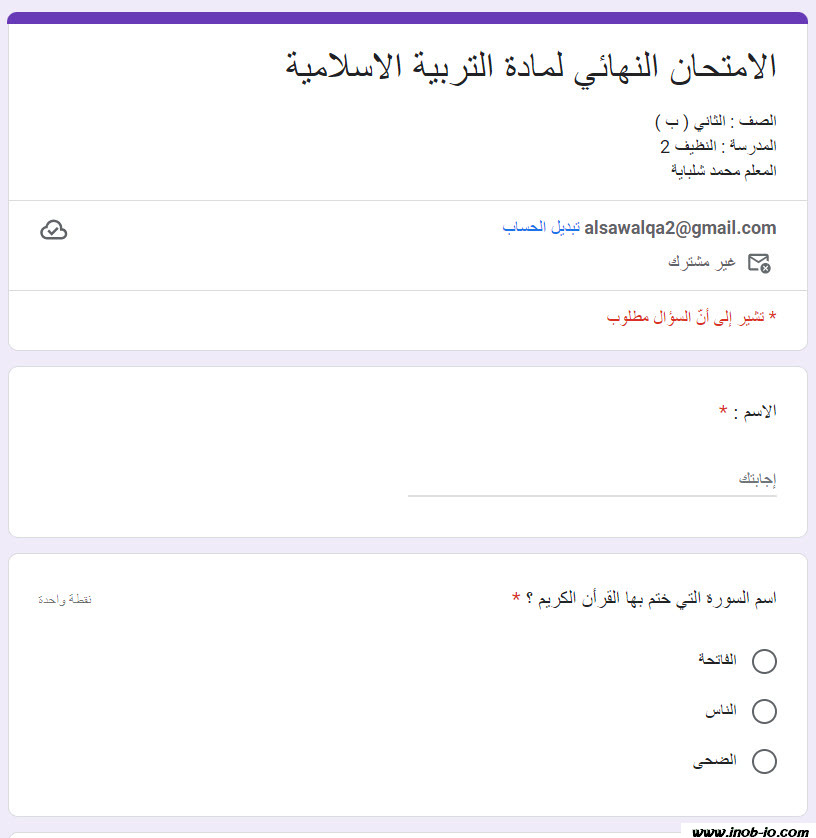Pick the الضحى radio button
The height and width of the screenshot is (838, 816).
click(764, 761)
